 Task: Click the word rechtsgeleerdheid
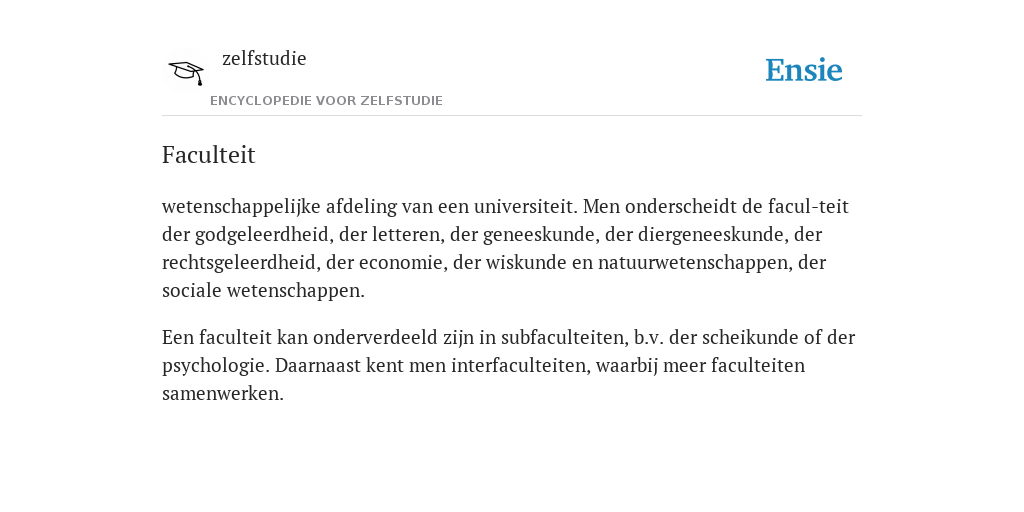coord(240,263)
